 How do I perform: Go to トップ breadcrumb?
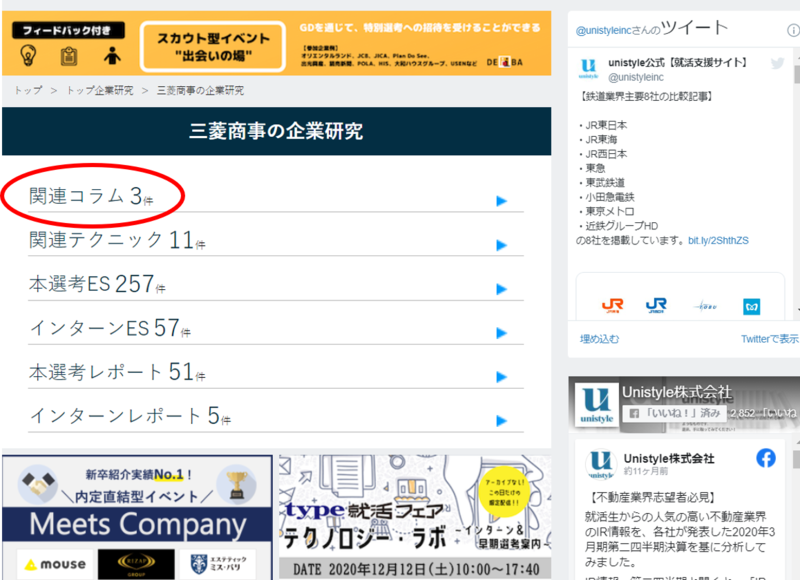(x=27, y=90)
